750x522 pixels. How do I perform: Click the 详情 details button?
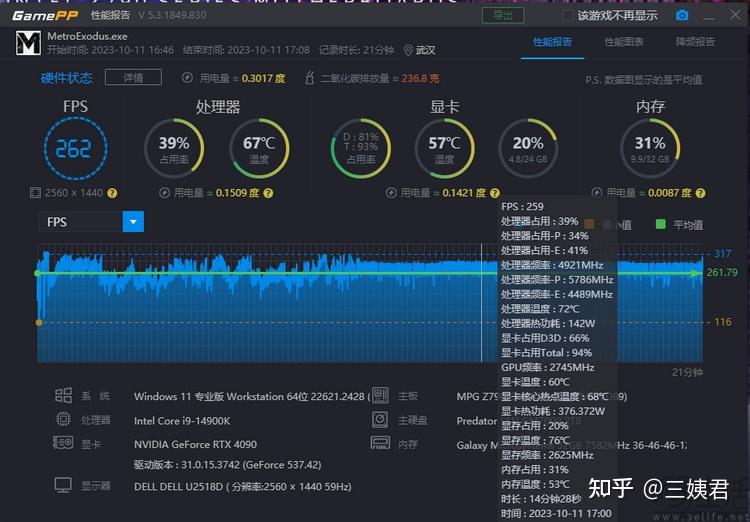tap(133, 78)
